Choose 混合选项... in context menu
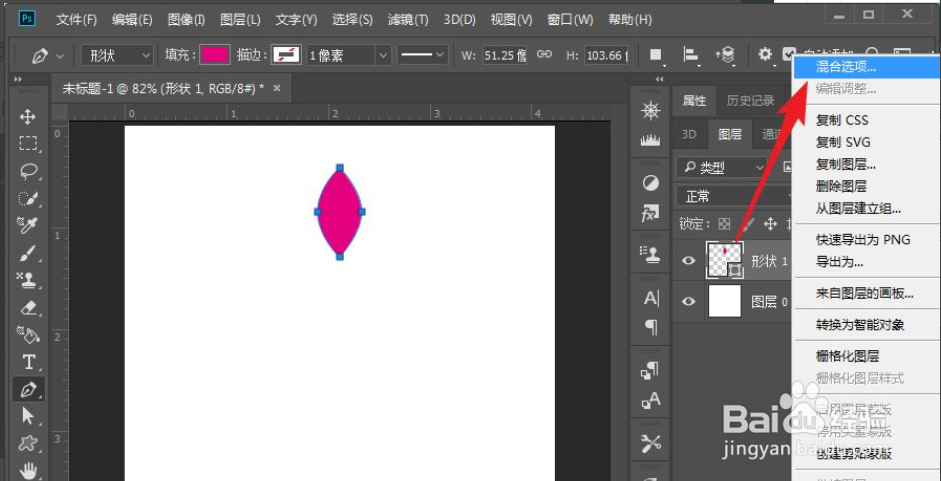 (867, 67)
